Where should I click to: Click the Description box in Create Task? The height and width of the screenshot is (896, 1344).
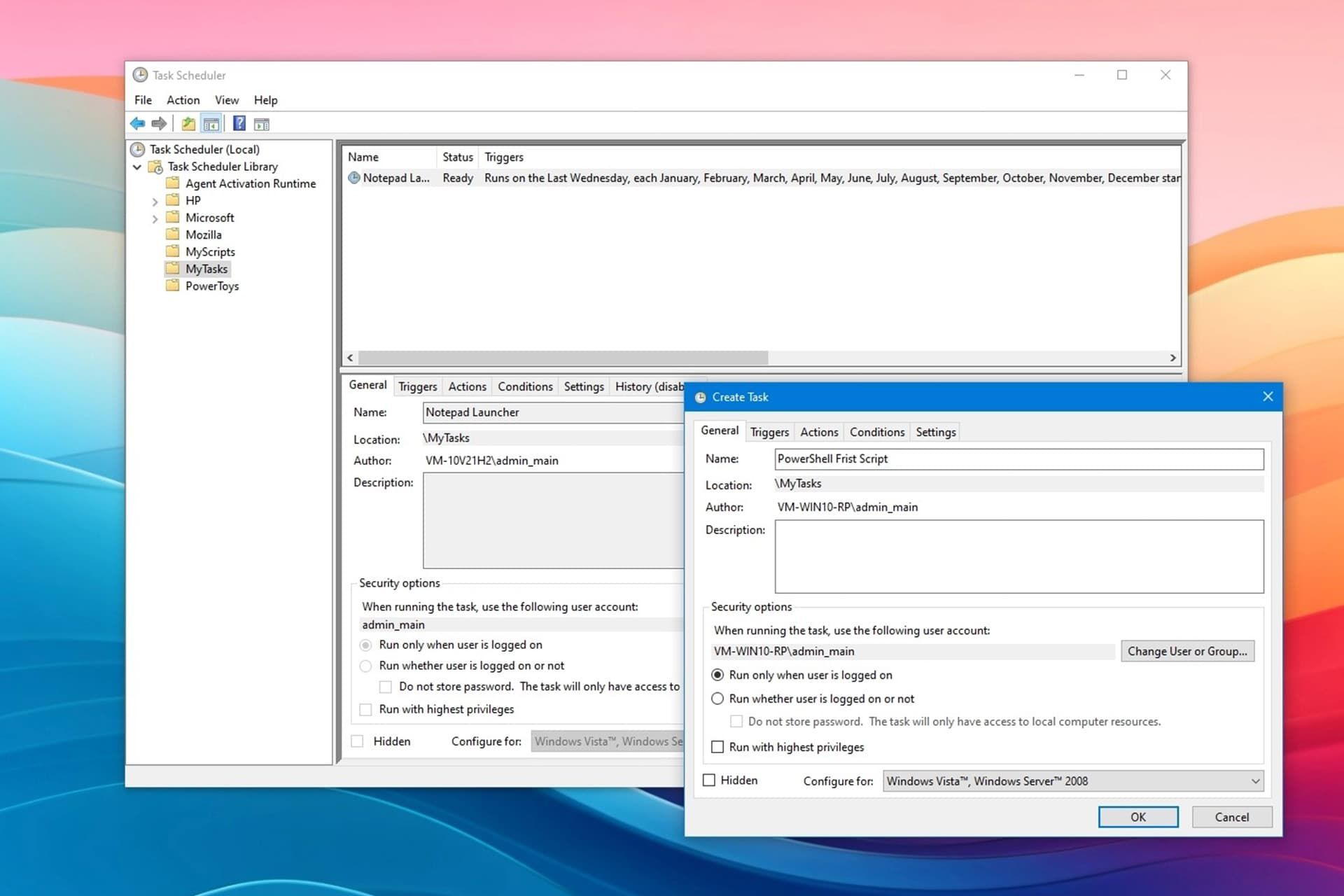(x=1019, y=556)
